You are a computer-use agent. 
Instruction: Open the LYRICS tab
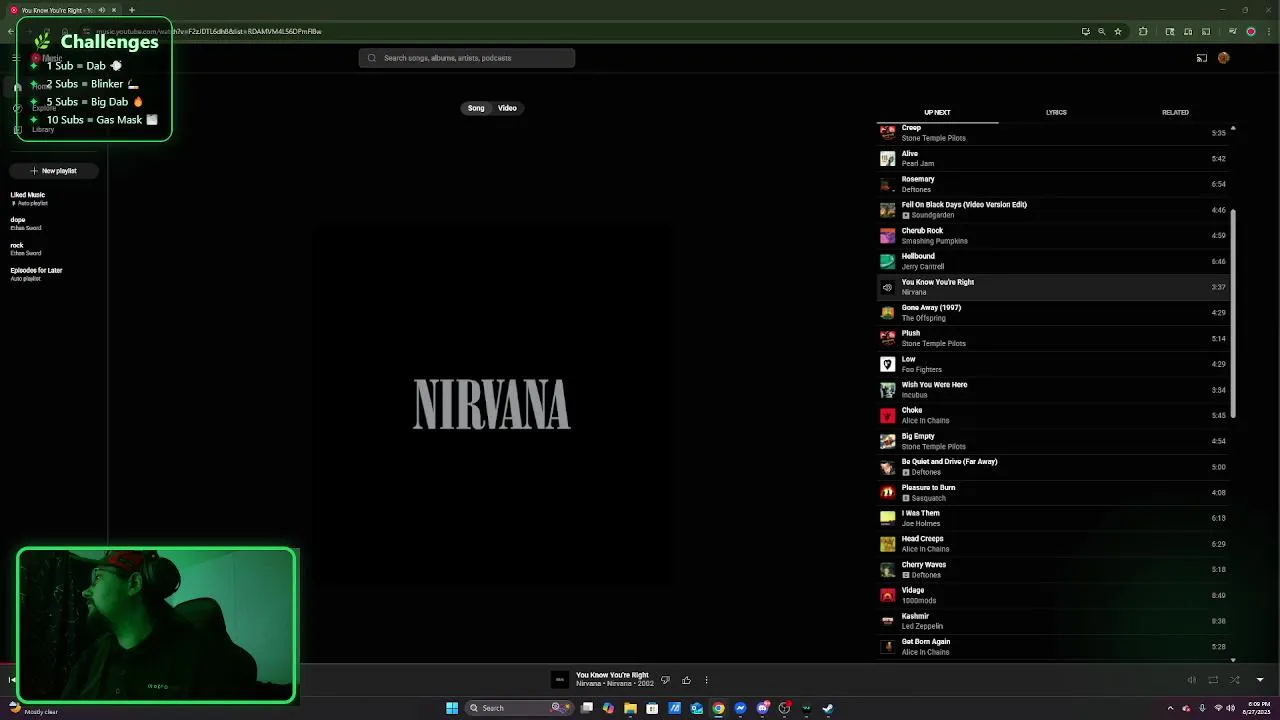[x=1056, y=113]
